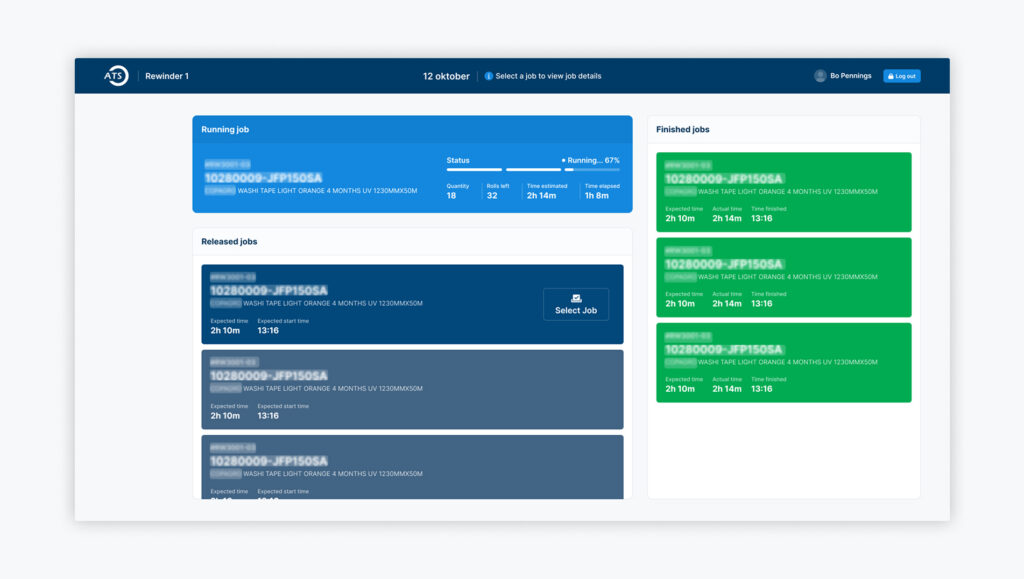Open the first finished job card

783,192
